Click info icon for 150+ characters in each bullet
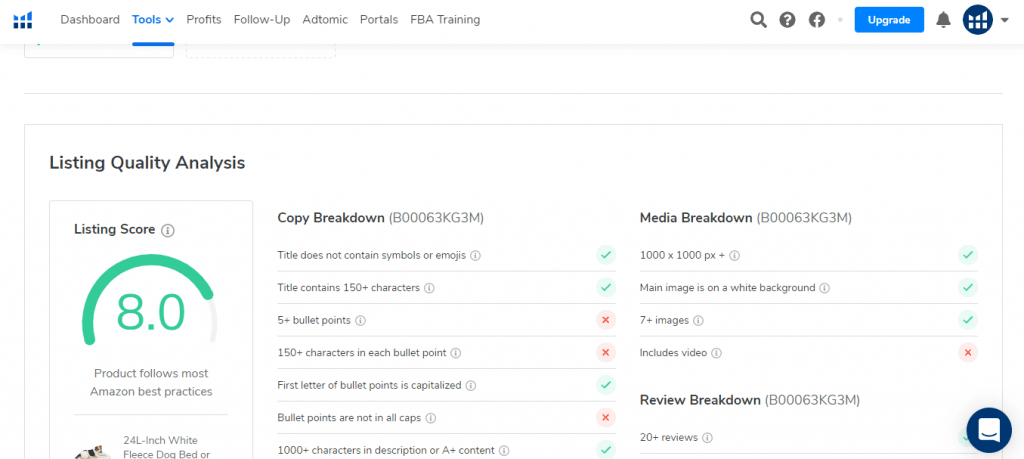This screenshot has height=459, width=1024. [x=456, y=353]
